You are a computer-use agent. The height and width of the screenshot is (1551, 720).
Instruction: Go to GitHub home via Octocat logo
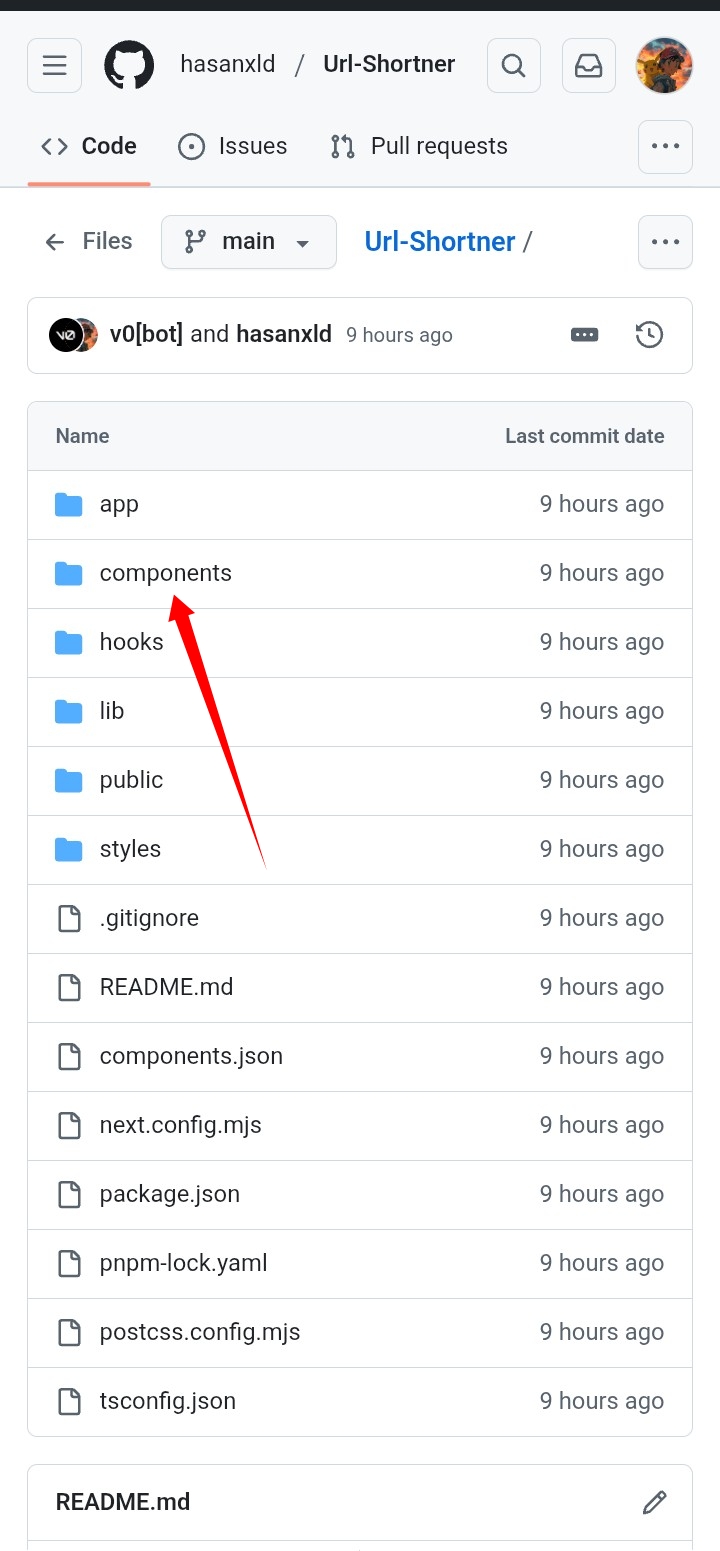pos(129,66)
